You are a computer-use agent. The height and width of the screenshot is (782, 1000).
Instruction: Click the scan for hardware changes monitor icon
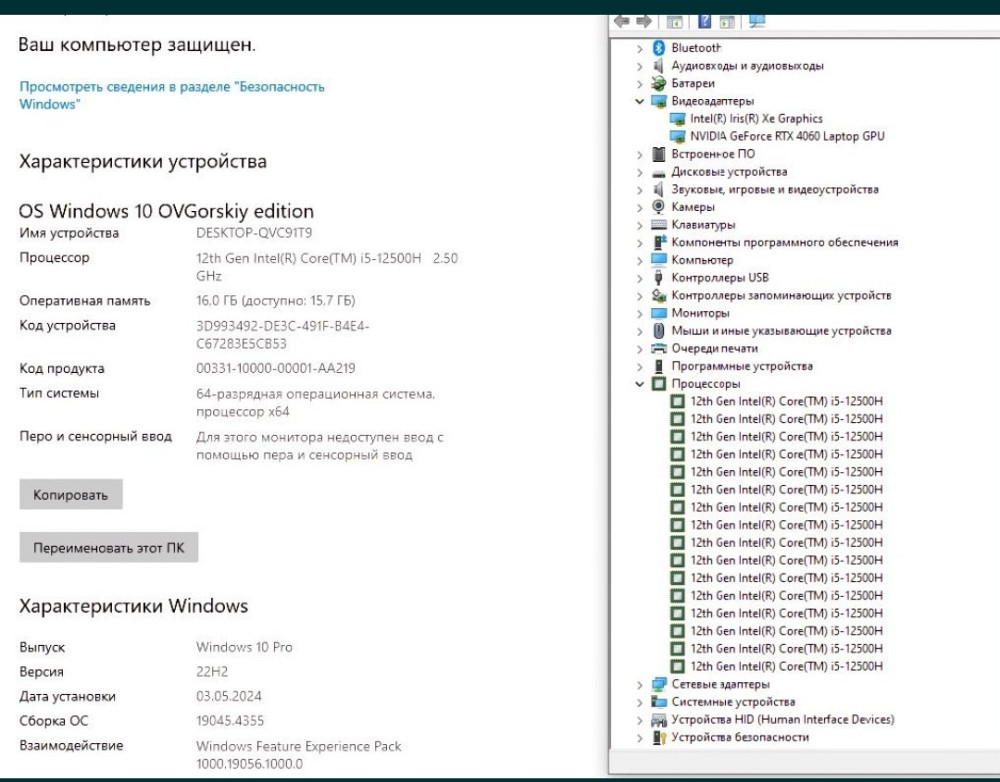click(x=756, y=21)
